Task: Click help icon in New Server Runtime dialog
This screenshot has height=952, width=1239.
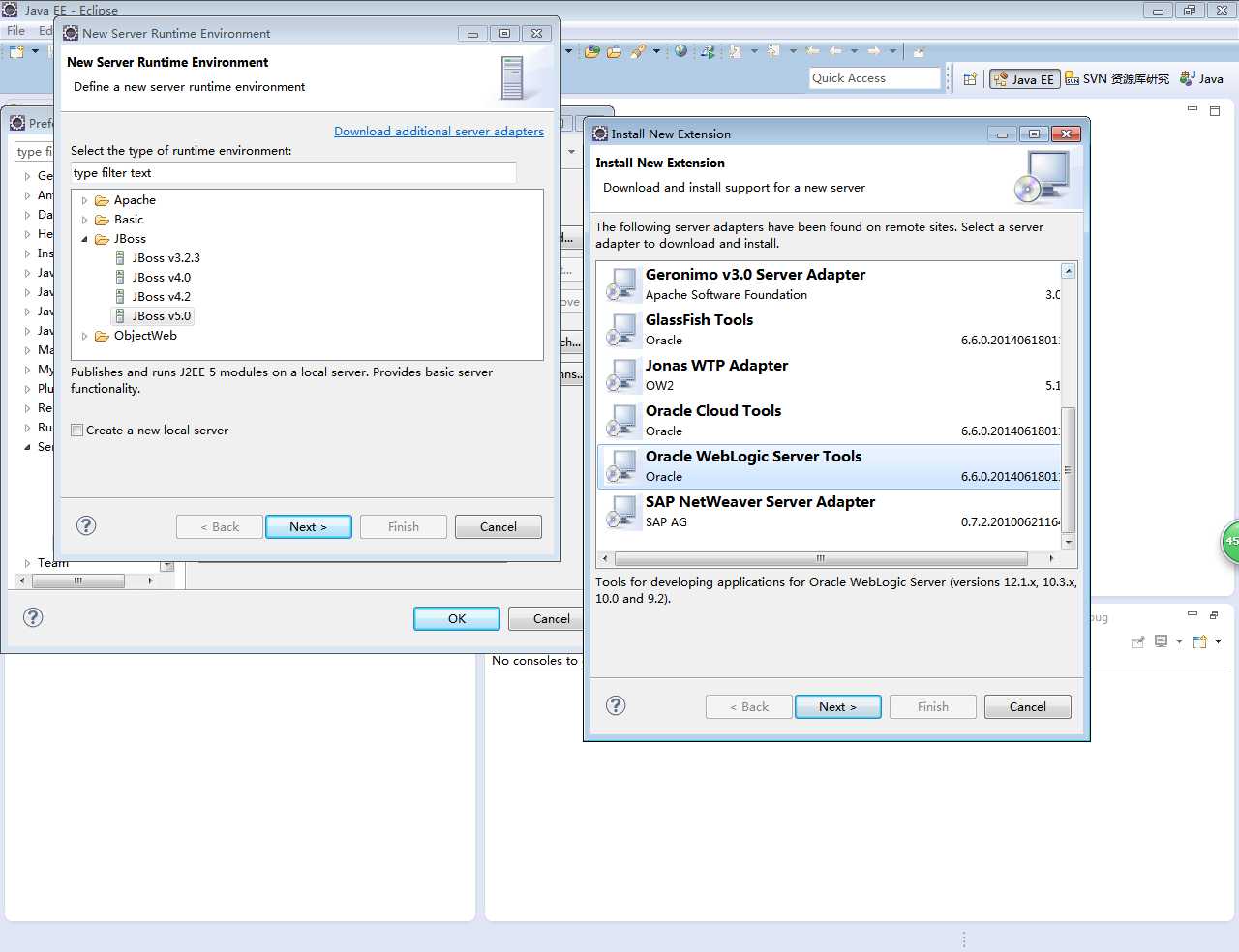Action: (x=86, y=525)
